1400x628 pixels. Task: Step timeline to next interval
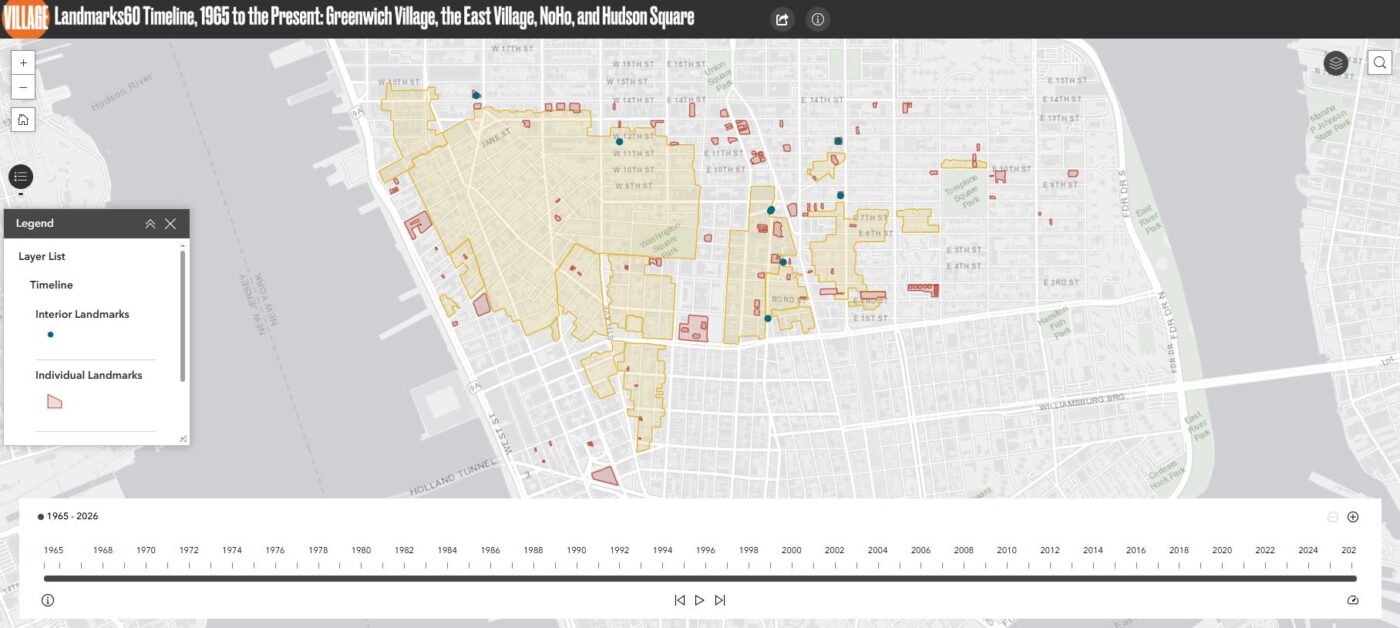click(x=719, y=600)
